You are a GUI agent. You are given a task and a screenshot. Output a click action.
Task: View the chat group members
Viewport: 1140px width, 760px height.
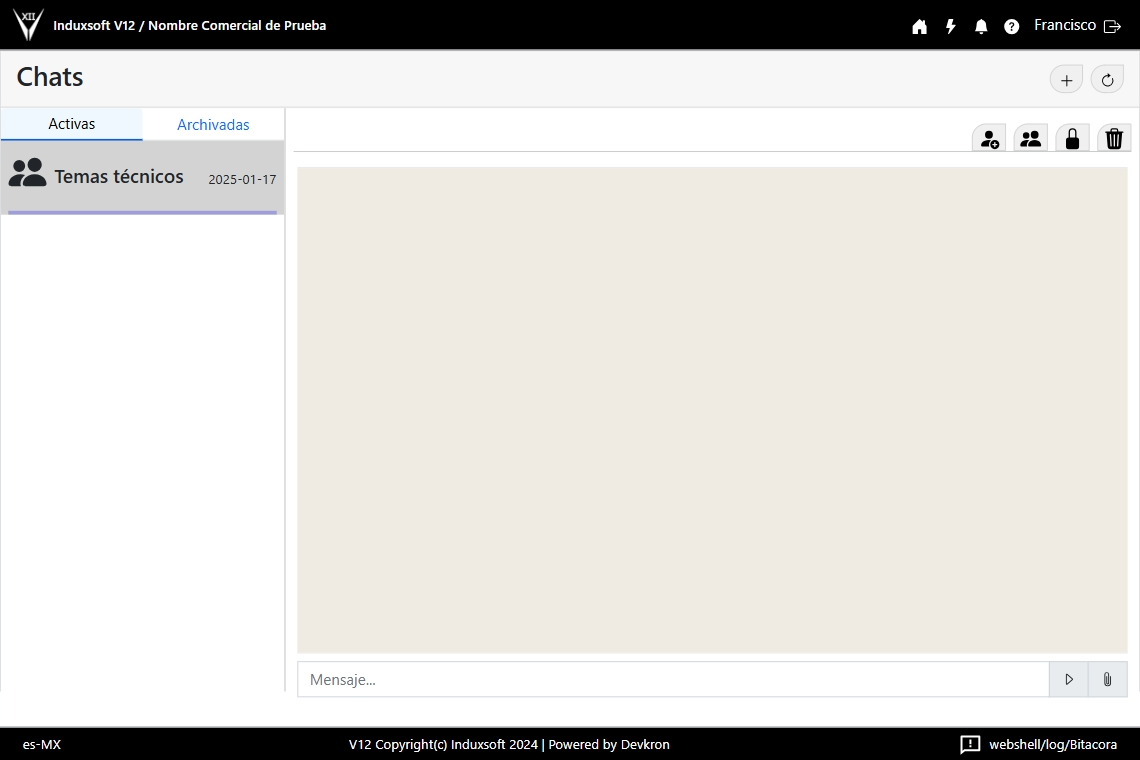click(x=1030, y=139)
